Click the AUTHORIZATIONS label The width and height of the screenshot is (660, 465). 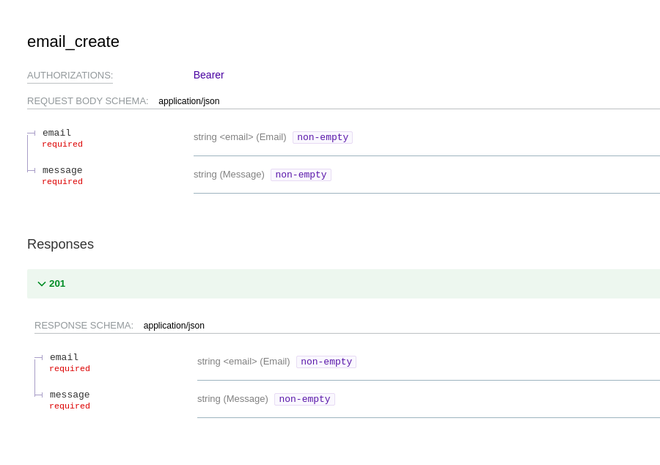tap(70, 76)
